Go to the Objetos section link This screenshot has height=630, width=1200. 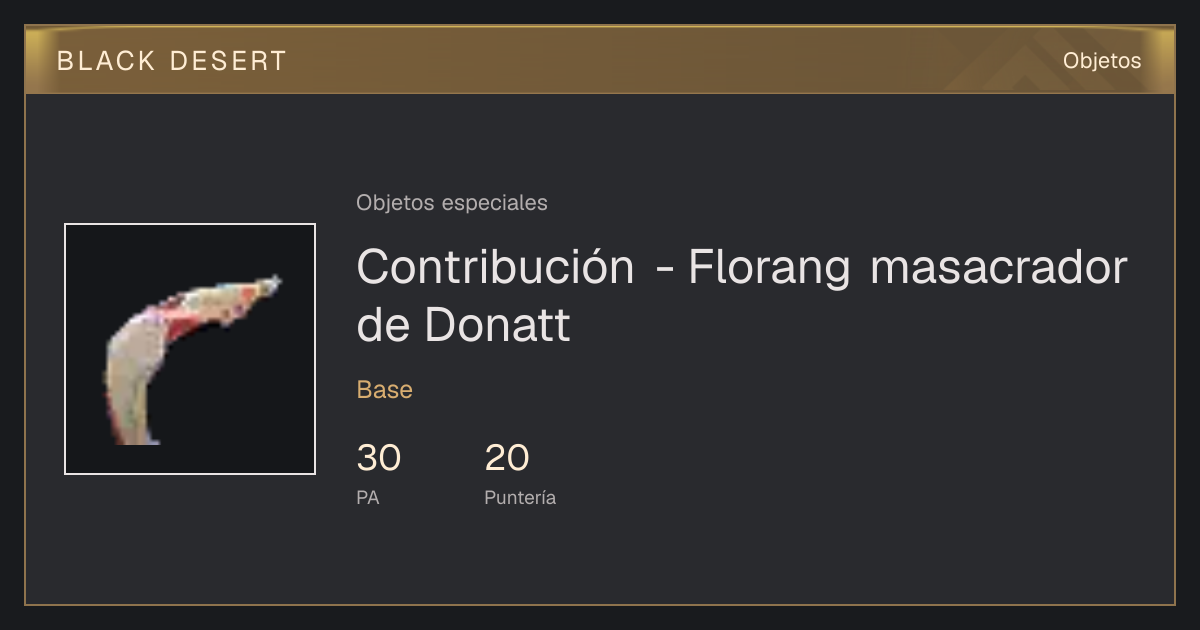(1102, 61)
